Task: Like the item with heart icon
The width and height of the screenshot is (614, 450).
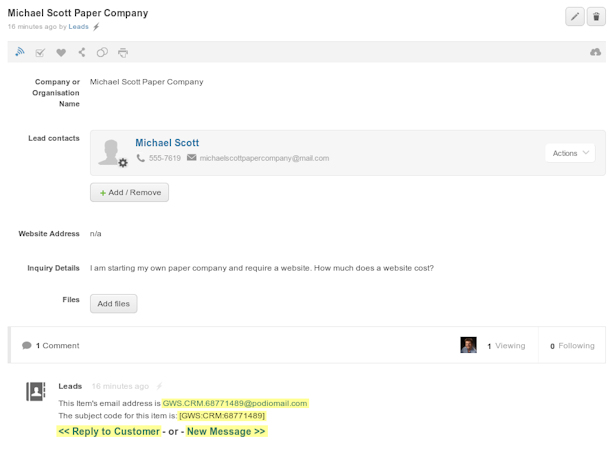Action: click(61, 52)
